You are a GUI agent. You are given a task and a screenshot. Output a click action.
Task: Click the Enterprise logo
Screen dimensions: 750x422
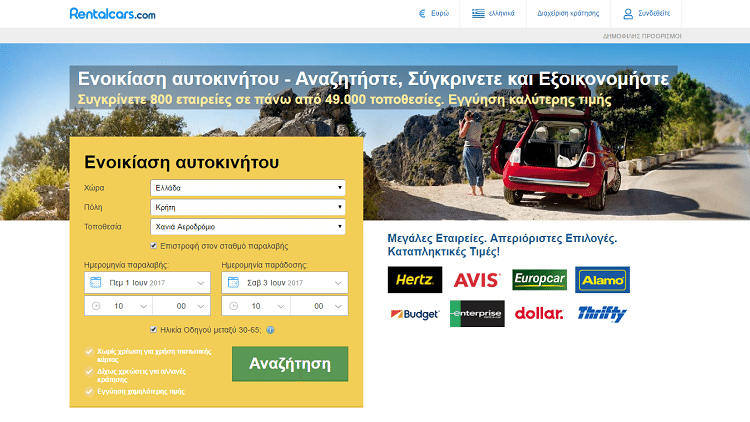[x=477, y=313]
